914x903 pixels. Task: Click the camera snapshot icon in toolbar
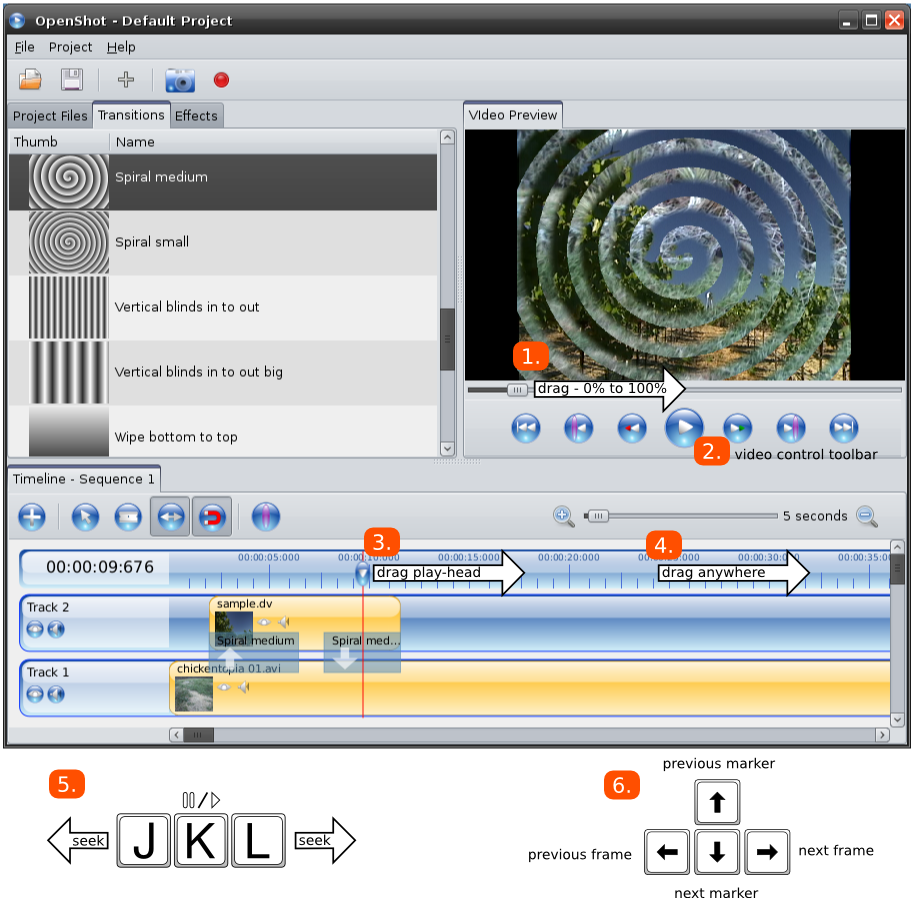coord(180,80)
